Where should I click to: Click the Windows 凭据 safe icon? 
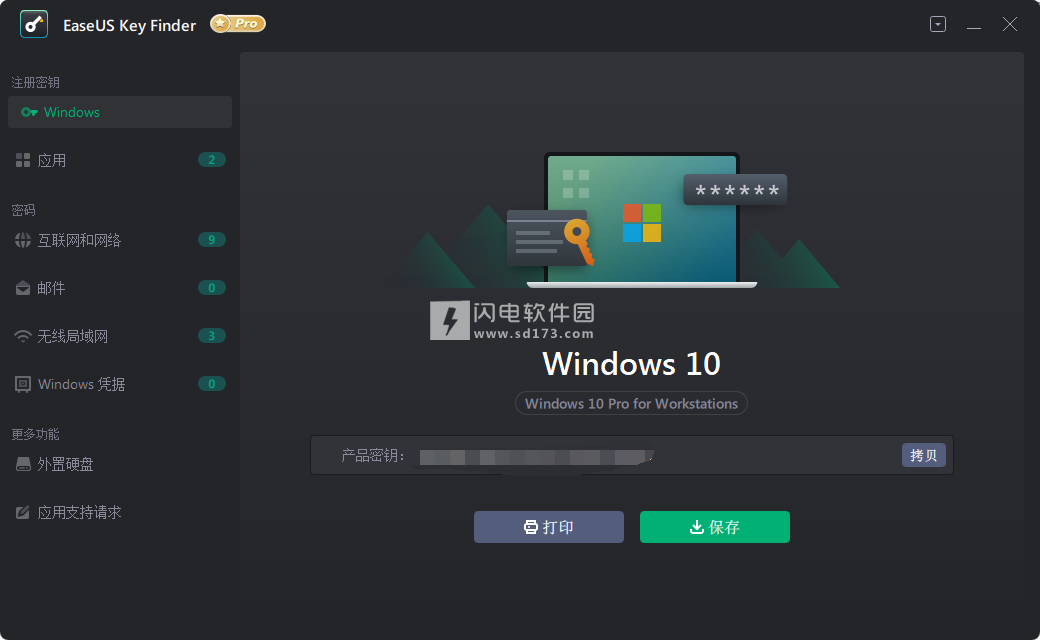(23, 384)
